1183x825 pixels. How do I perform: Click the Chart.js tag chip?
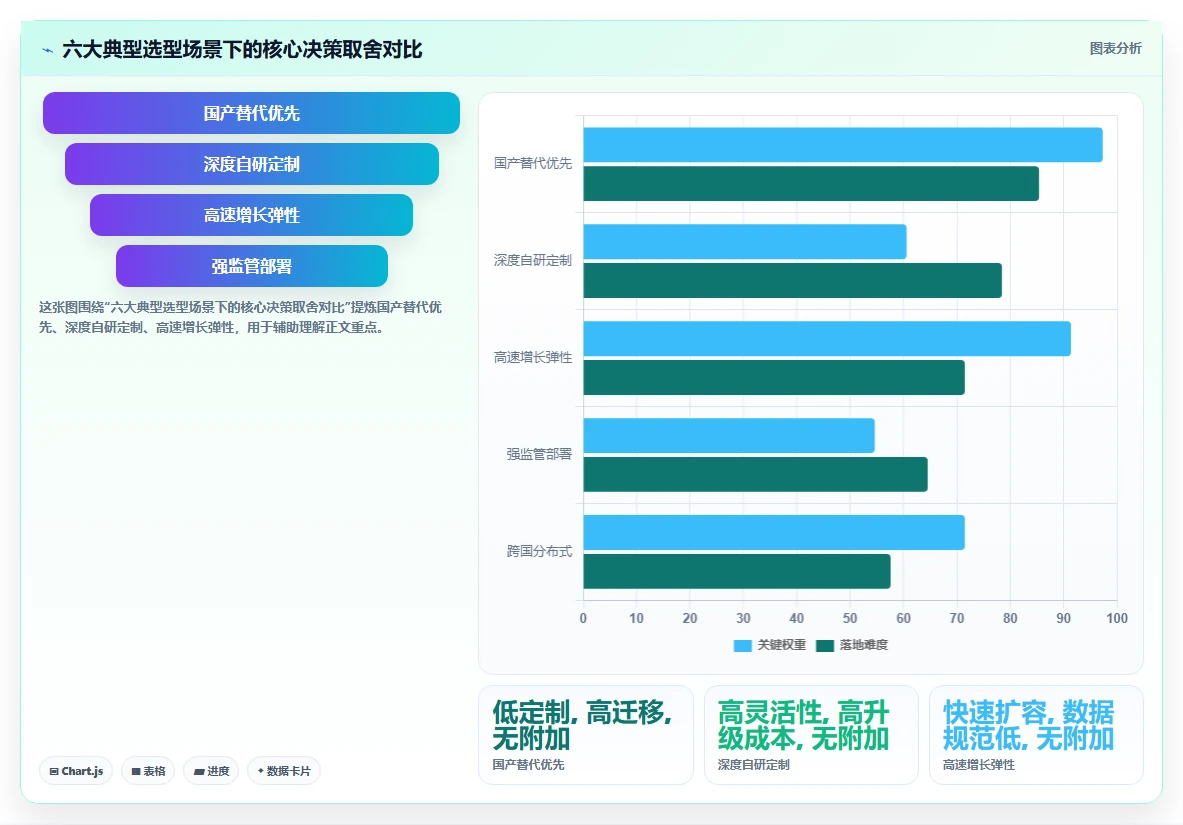coord(76,771)
